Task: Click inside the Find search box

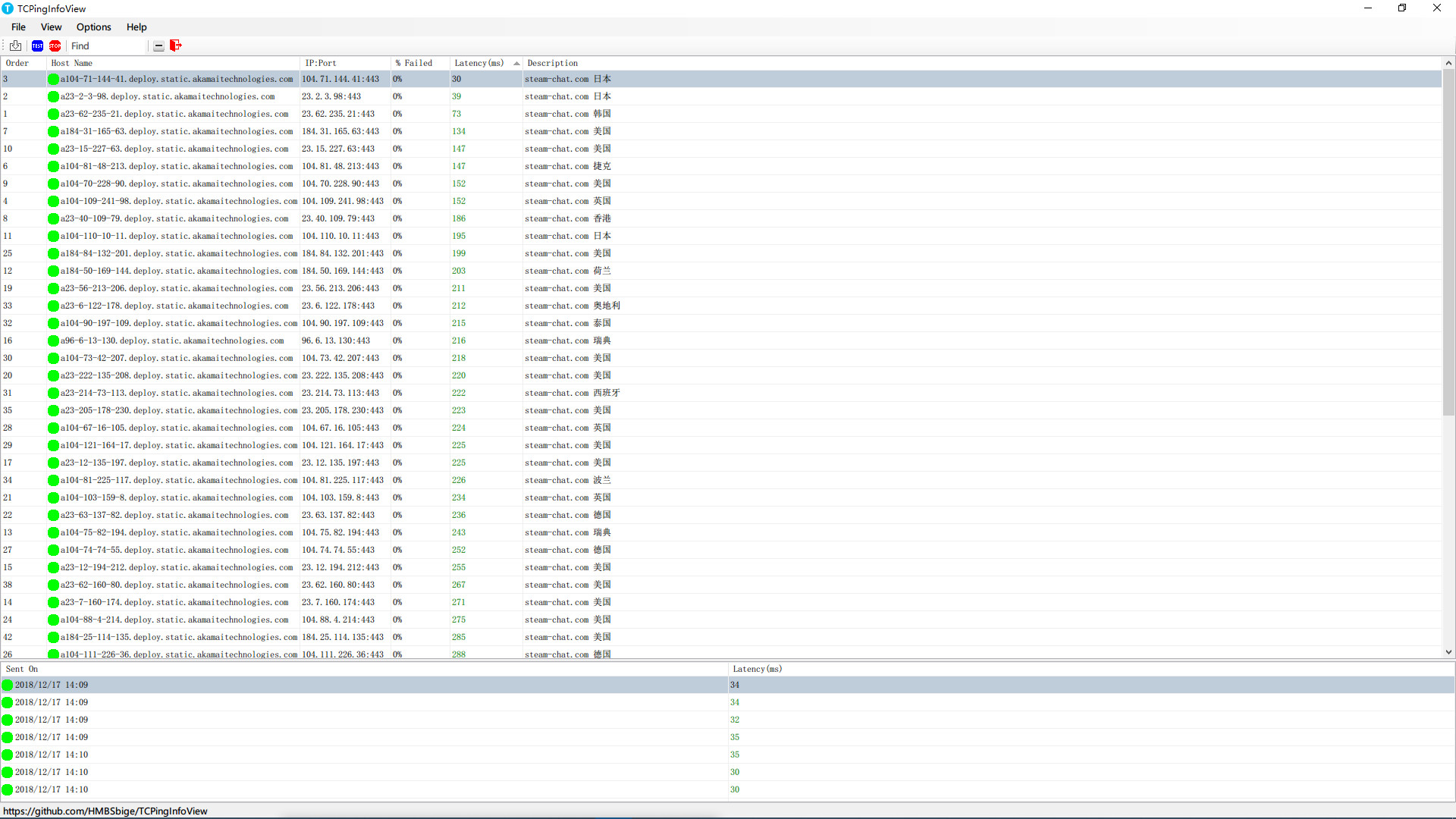Action: coord(106,45)
